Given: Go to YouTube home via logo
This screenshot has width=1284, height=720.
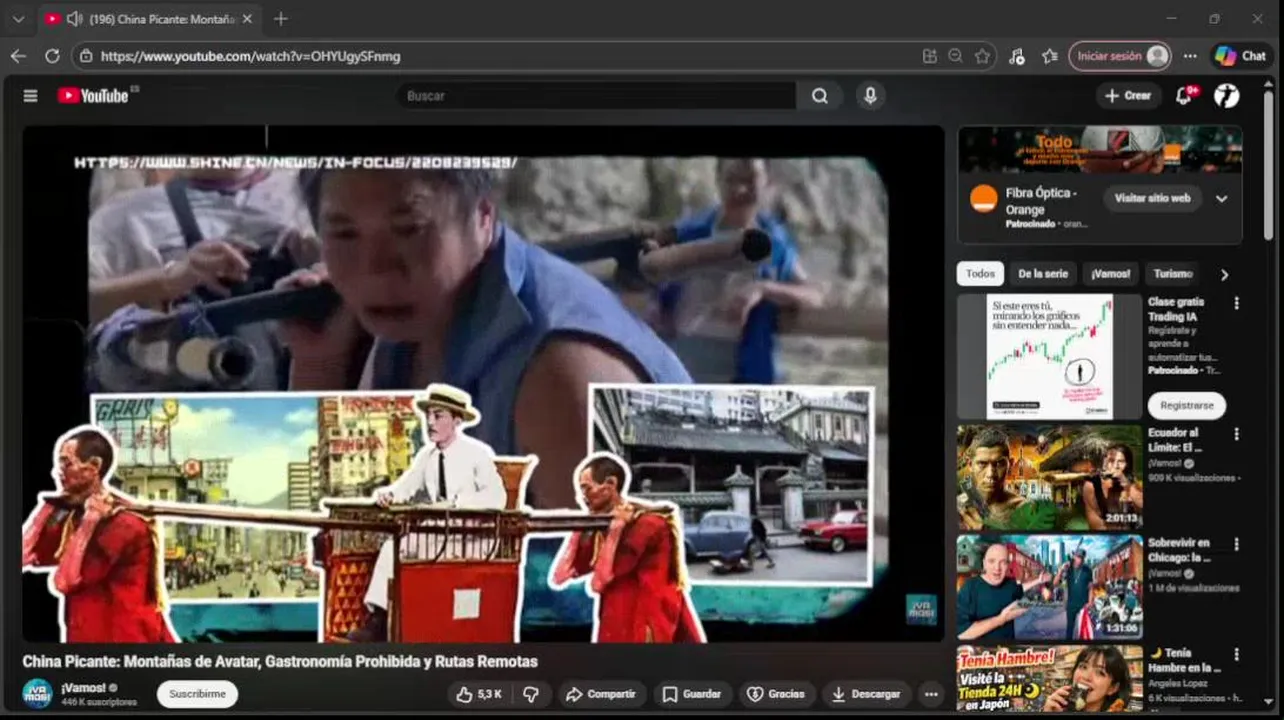Looking at the screenshot, I should pos(93,96).
